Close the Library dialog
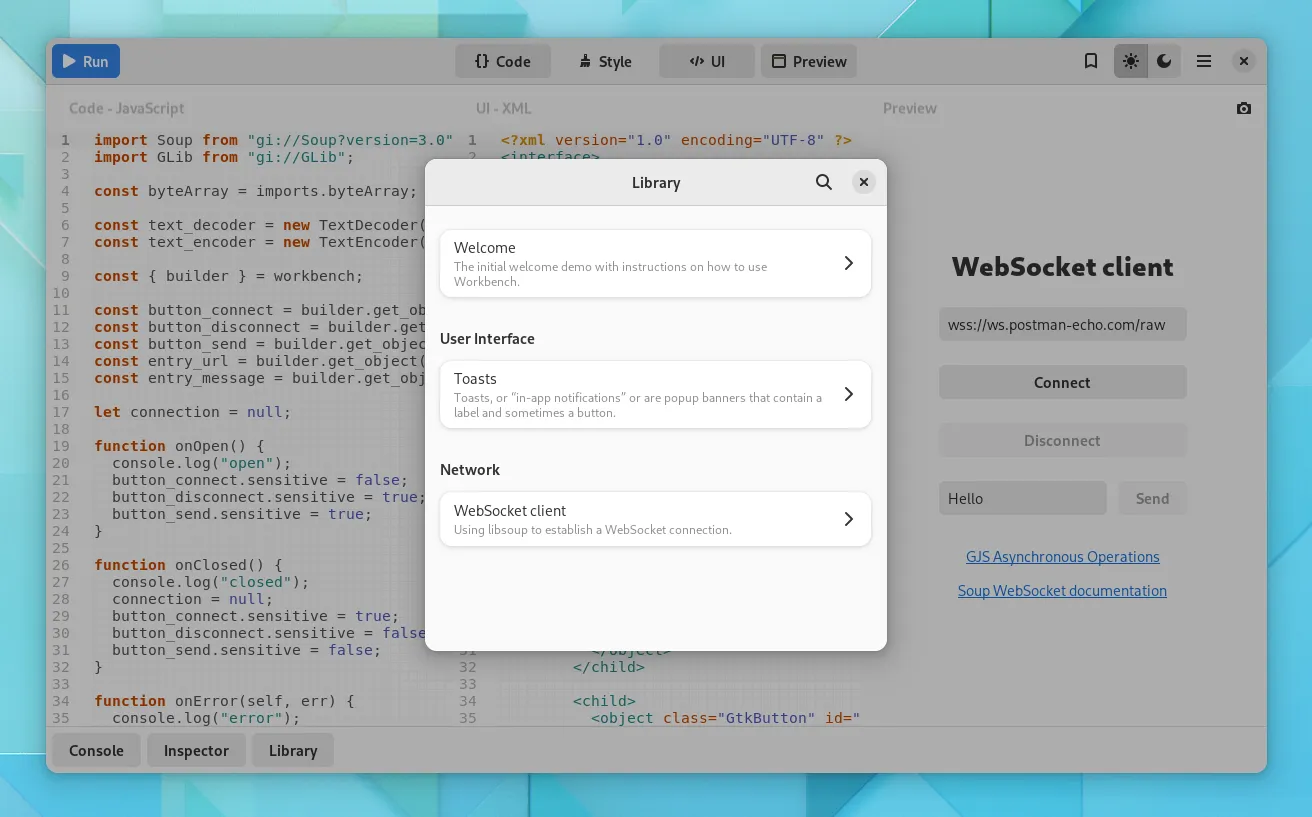 pos(864,182)
